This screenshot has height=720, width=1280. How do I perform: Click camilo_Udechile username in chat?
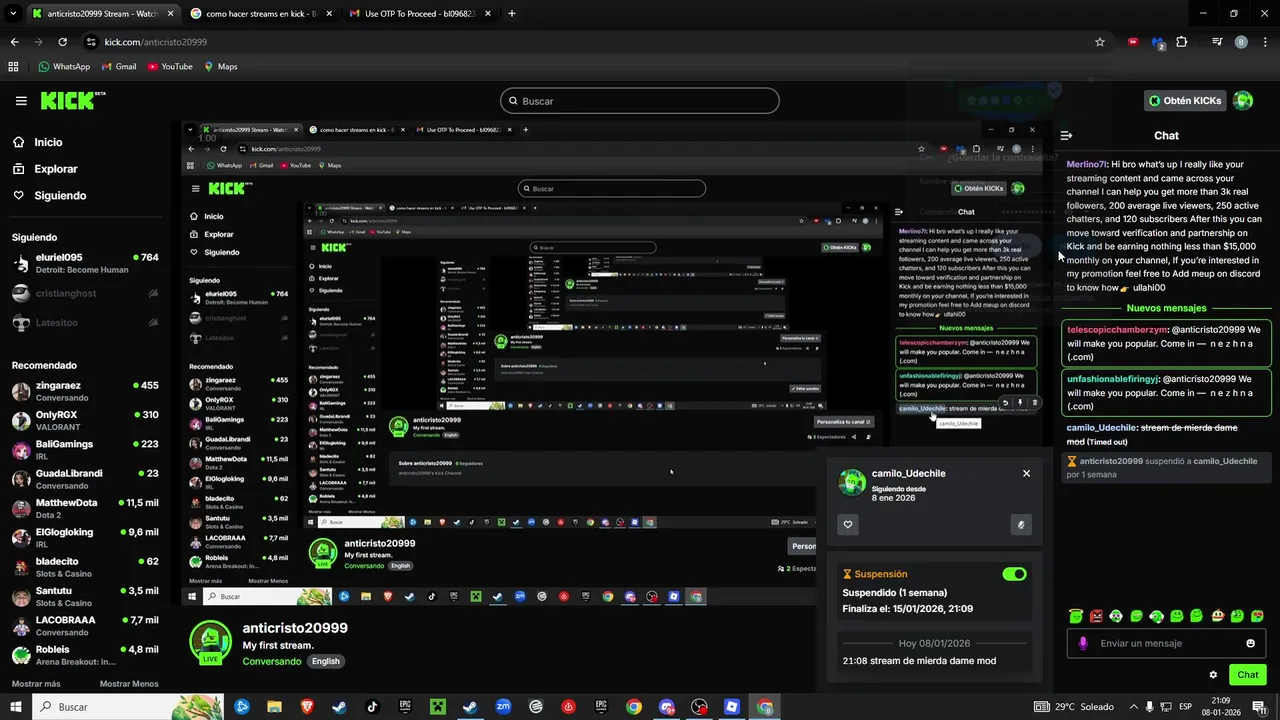pos(1101,428)
